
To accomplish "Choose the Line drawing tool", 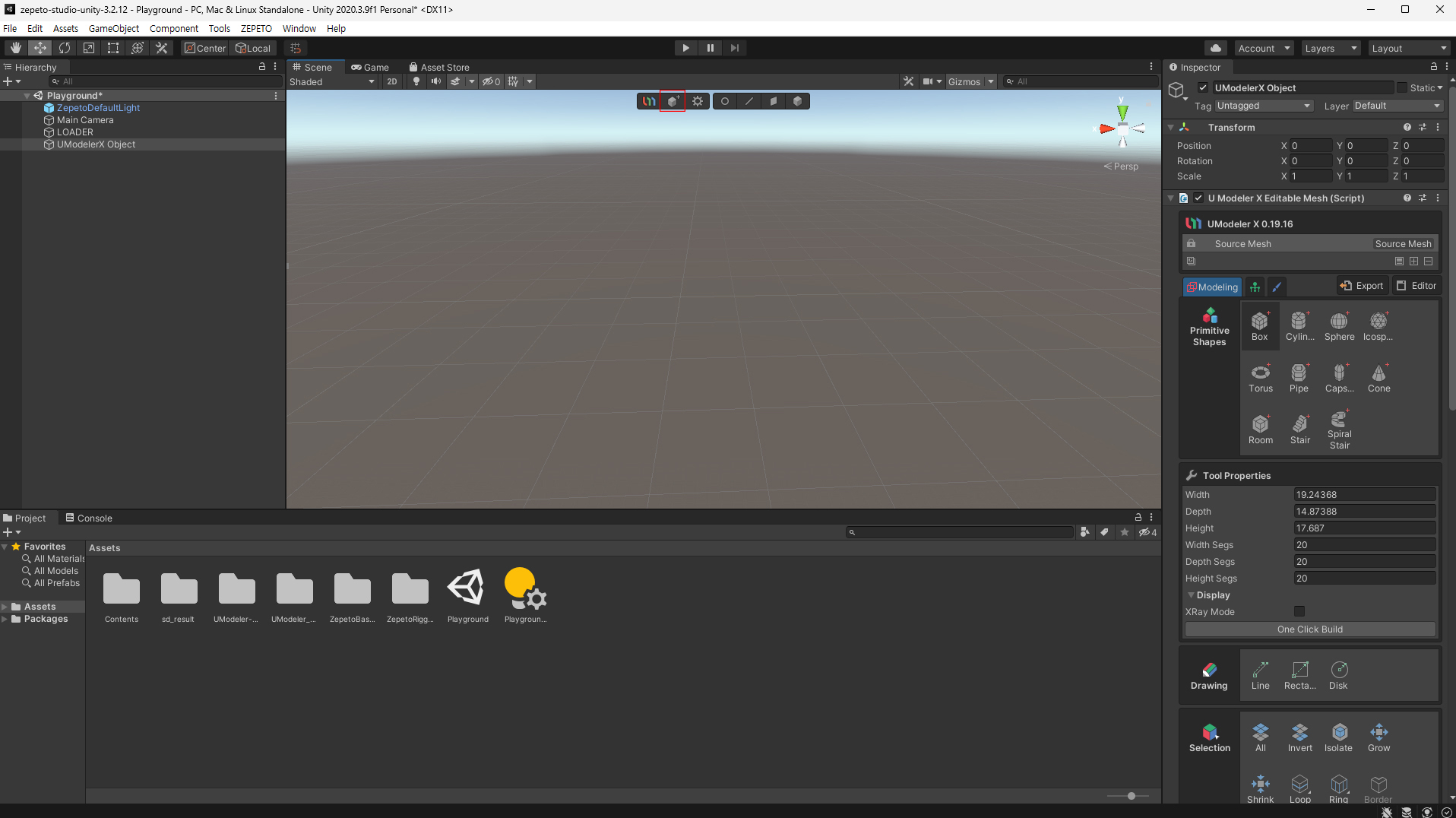I will pos(1260,675).
